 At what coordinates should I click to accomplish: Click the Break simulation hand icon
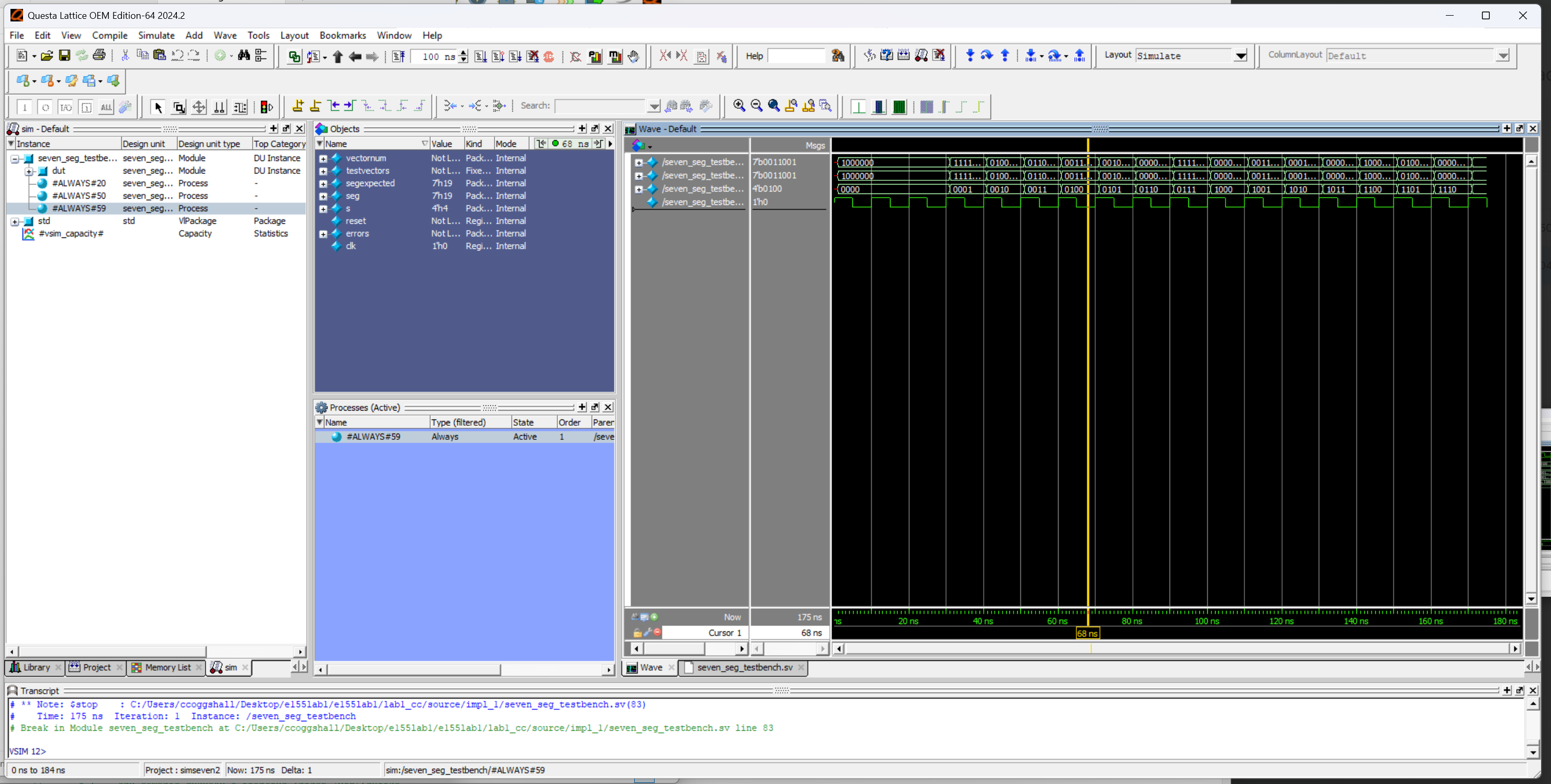pos(633,56)
